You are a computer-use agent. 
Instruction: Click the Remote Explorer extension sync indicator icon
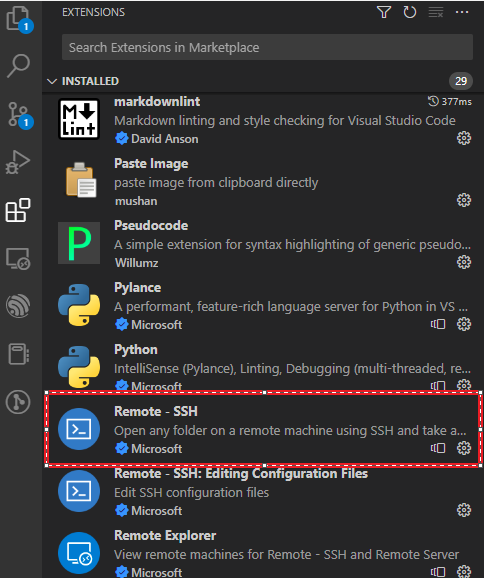click(x=438, y=572)
